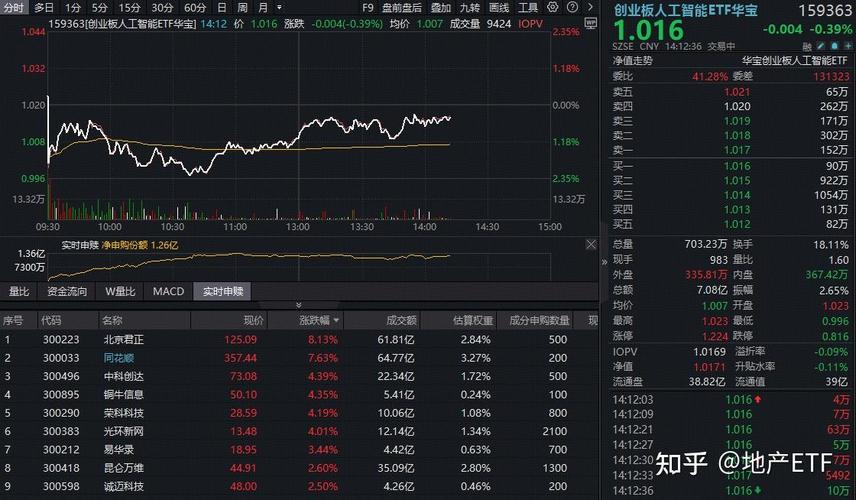The width and height of the screenshot is (856, 500).
Task: Expand the panel with double chevron below tabs
Action: pos(298,305)
